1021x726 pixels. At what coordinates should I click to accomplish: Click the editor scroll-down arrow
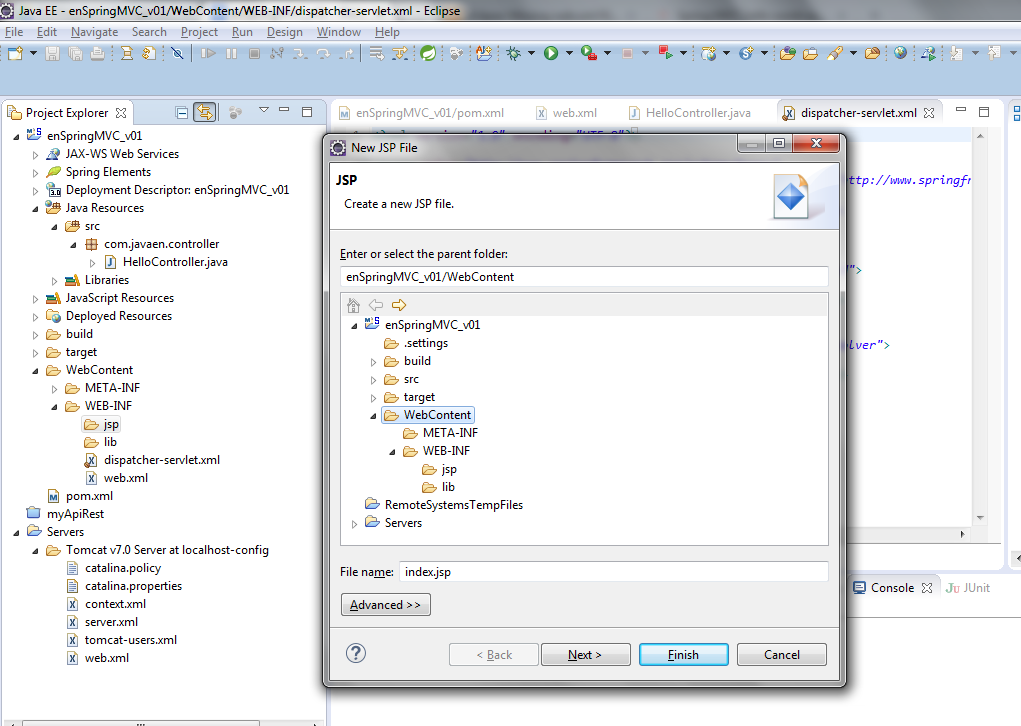point(980,518)
